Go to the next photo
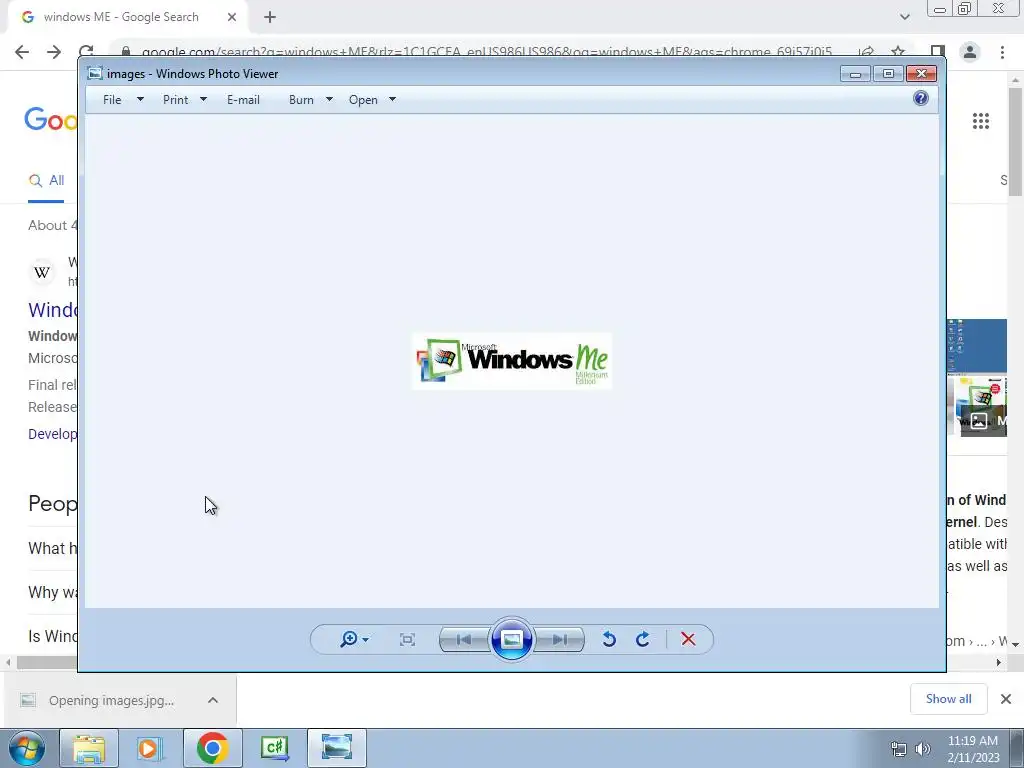 coord(560,639)
